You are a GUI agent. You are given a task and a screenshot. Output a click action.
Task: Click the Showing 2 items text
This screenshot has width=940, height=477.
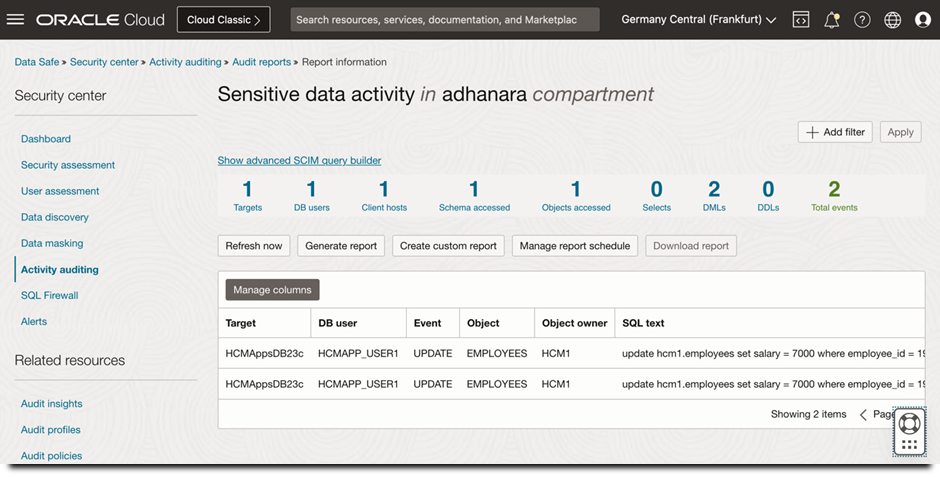[809, 414]
